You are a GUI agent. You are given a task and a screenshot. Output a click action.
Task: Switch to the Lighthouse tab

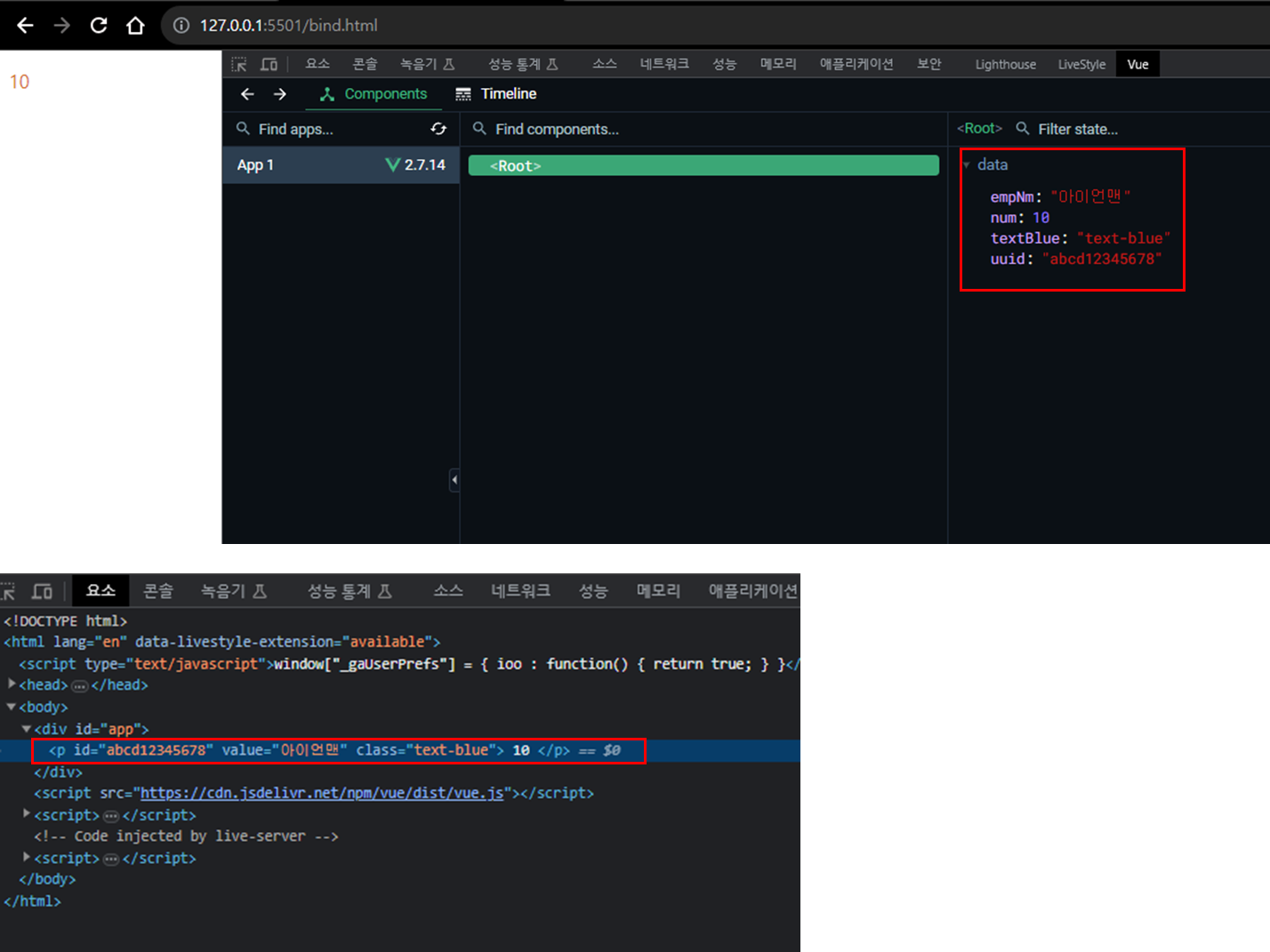(1005, 64)
